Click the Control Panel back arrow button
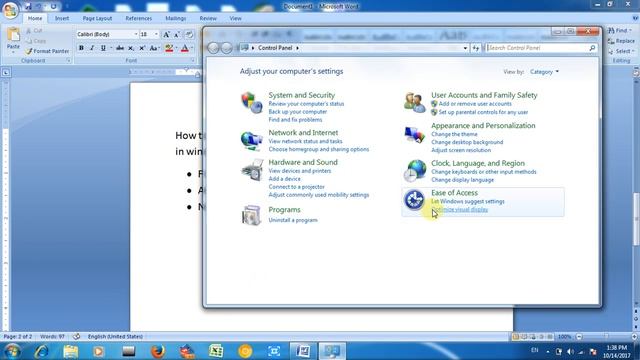 [x=213, y=48]
